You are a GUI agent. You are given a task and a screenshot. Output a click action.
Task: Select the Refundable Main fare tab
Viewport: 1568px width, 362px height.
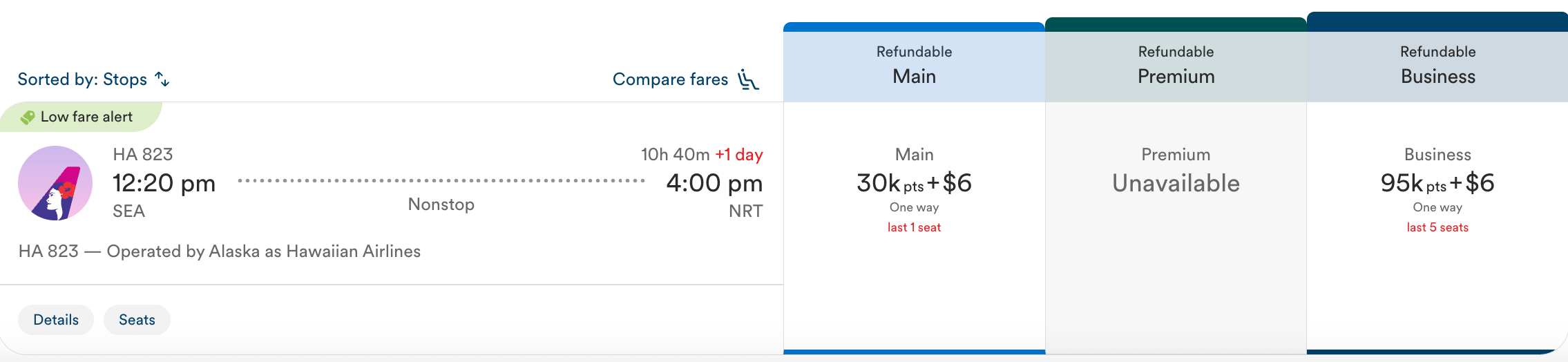pos(914,64)
